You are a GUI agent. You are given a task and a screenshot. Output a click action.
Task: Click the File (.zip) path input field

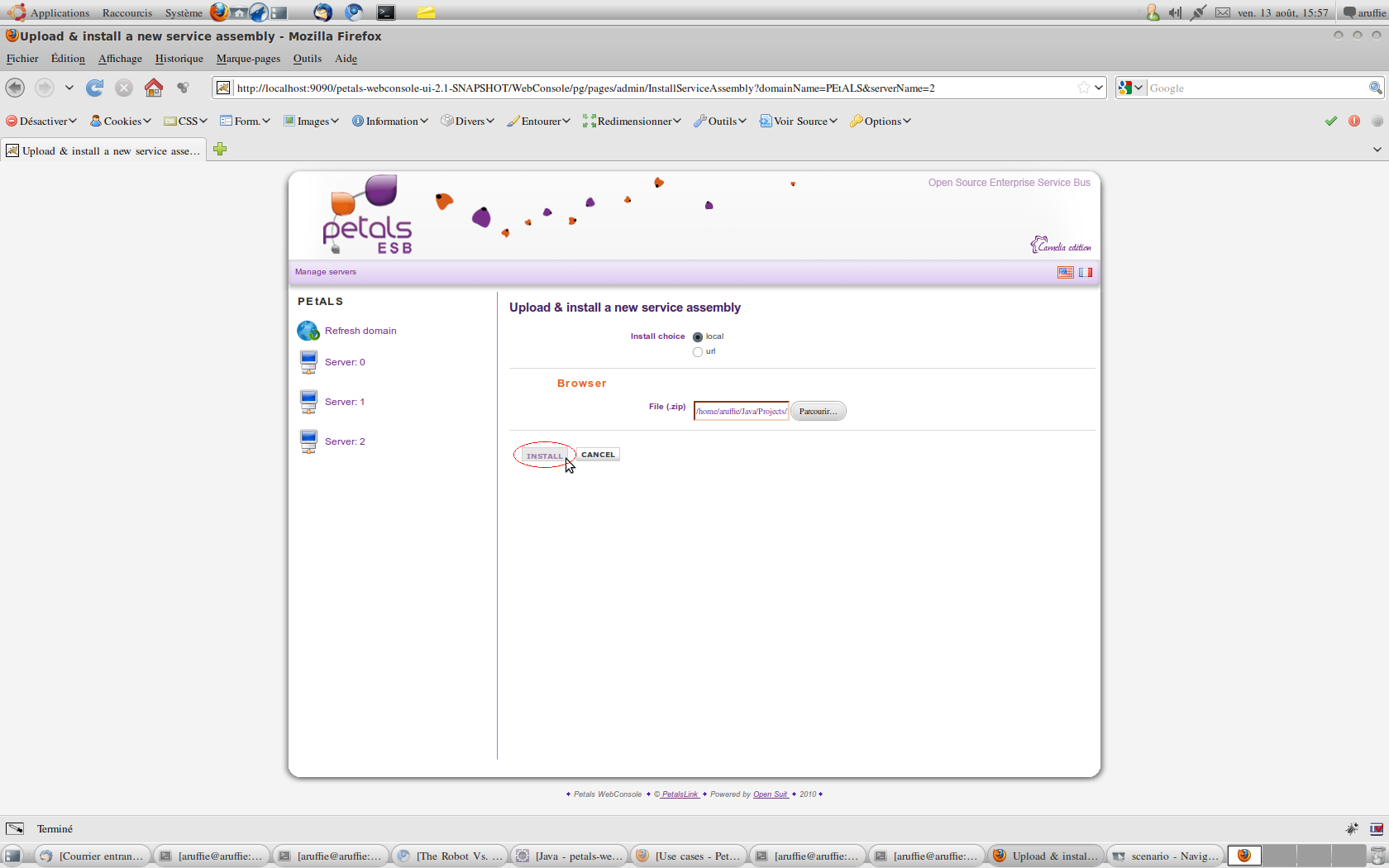tap(741, 411)
